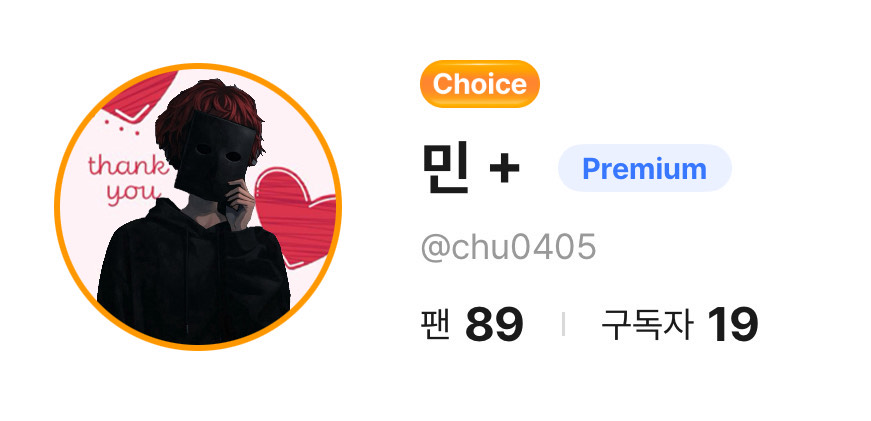871x421 pixels.
Task: Click divider between 팬 and 구독자
Action: tap(563, 325)
